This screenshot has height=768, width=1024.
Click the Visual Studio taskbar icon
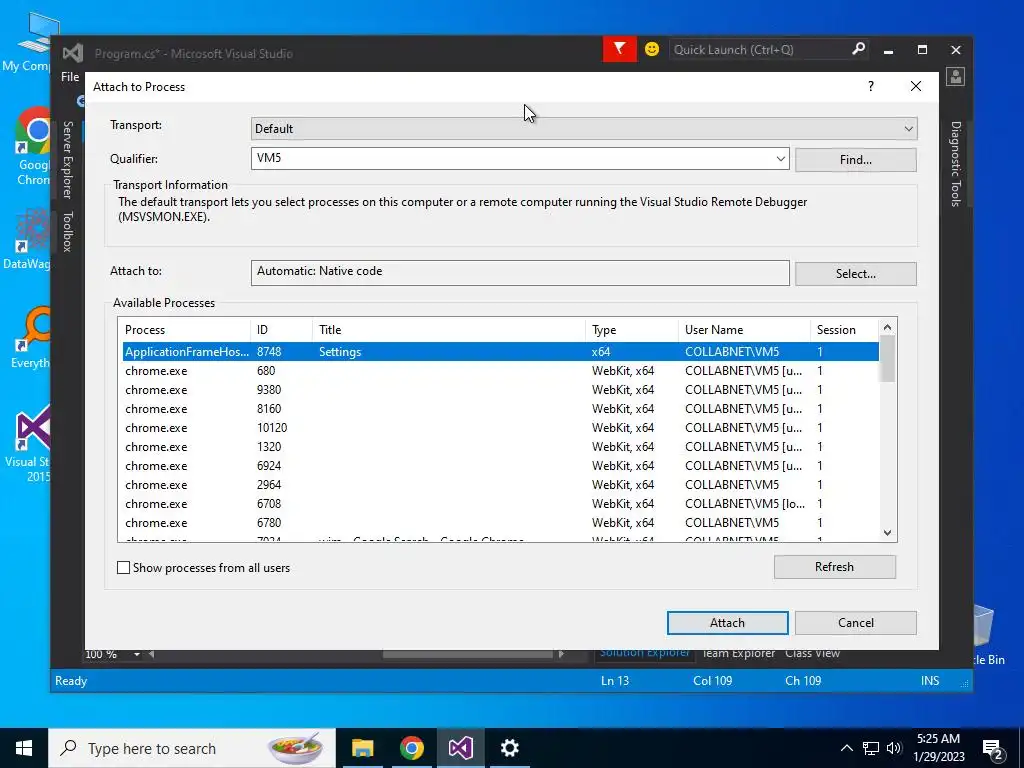(460, 748)
